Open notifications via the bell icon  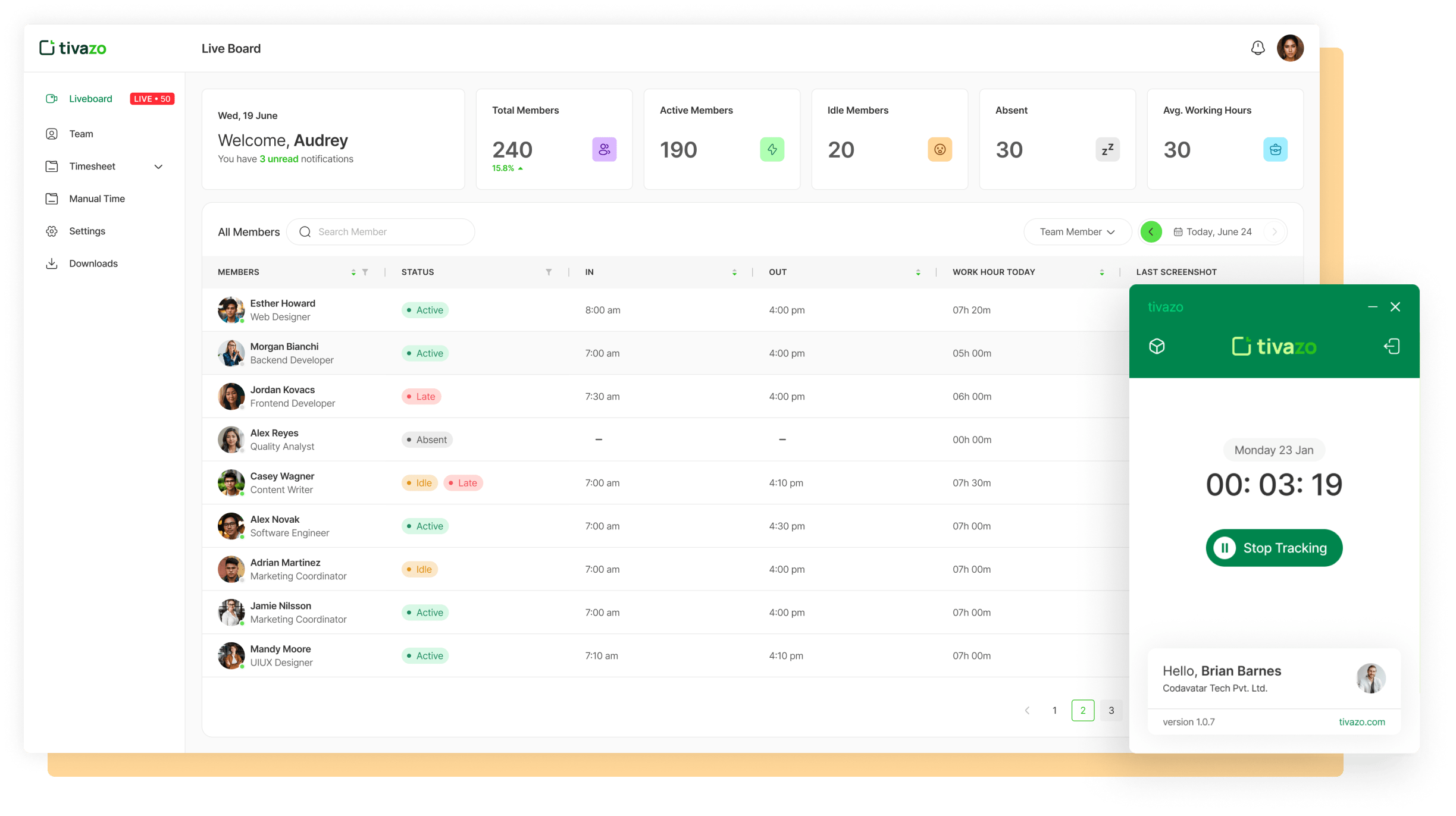point(1257,47)
